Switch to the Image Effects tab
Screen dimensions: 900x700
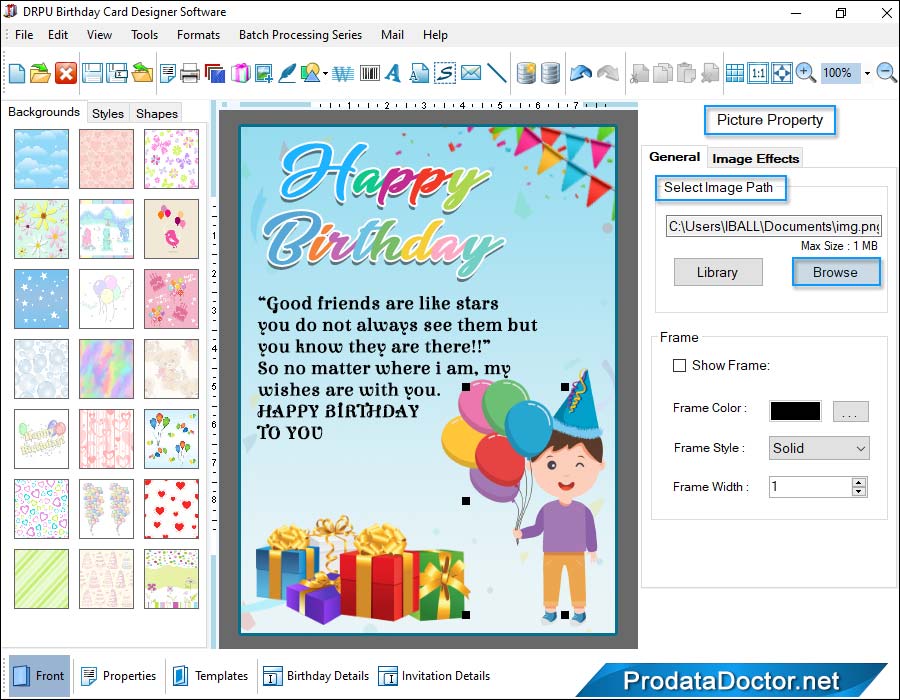pyautogui.click(x=755, y=158)
